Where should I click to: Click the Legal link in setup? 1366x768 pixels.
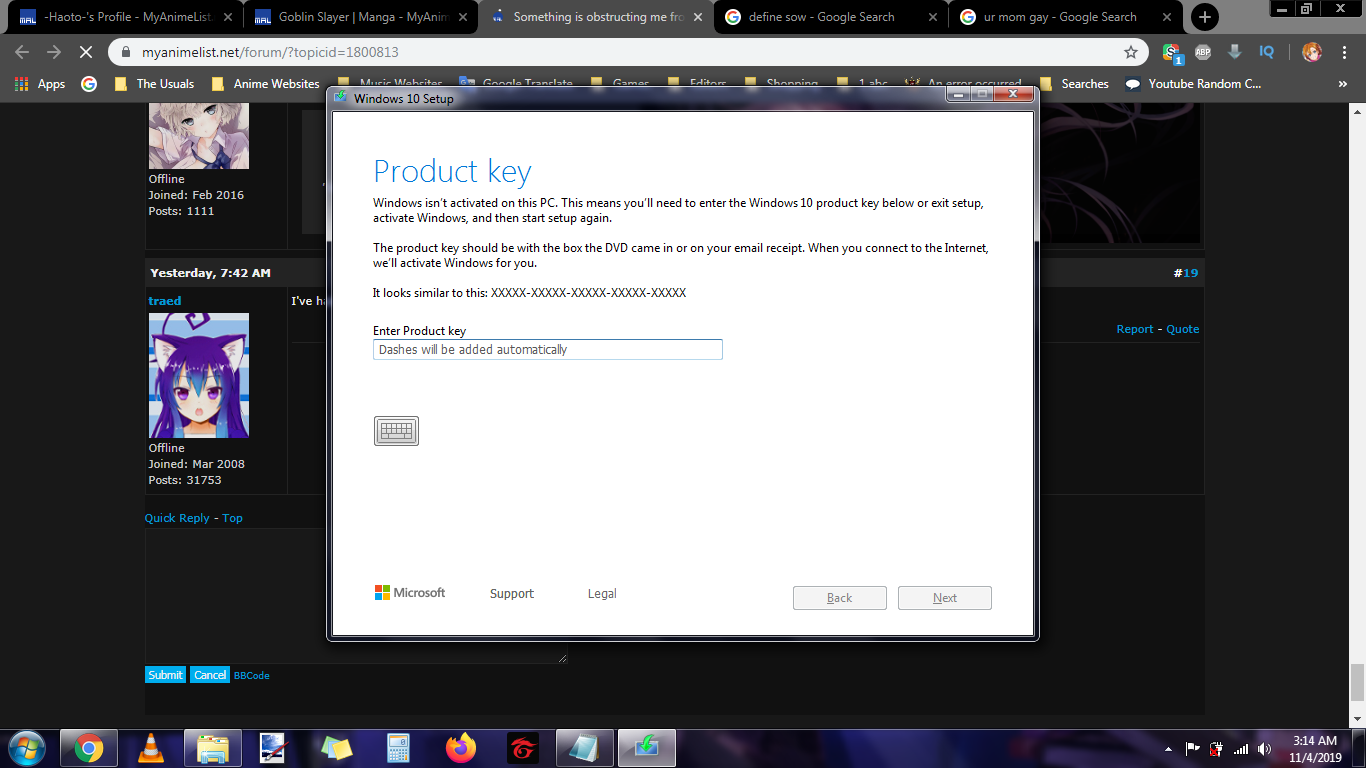[x=602, y=594]
